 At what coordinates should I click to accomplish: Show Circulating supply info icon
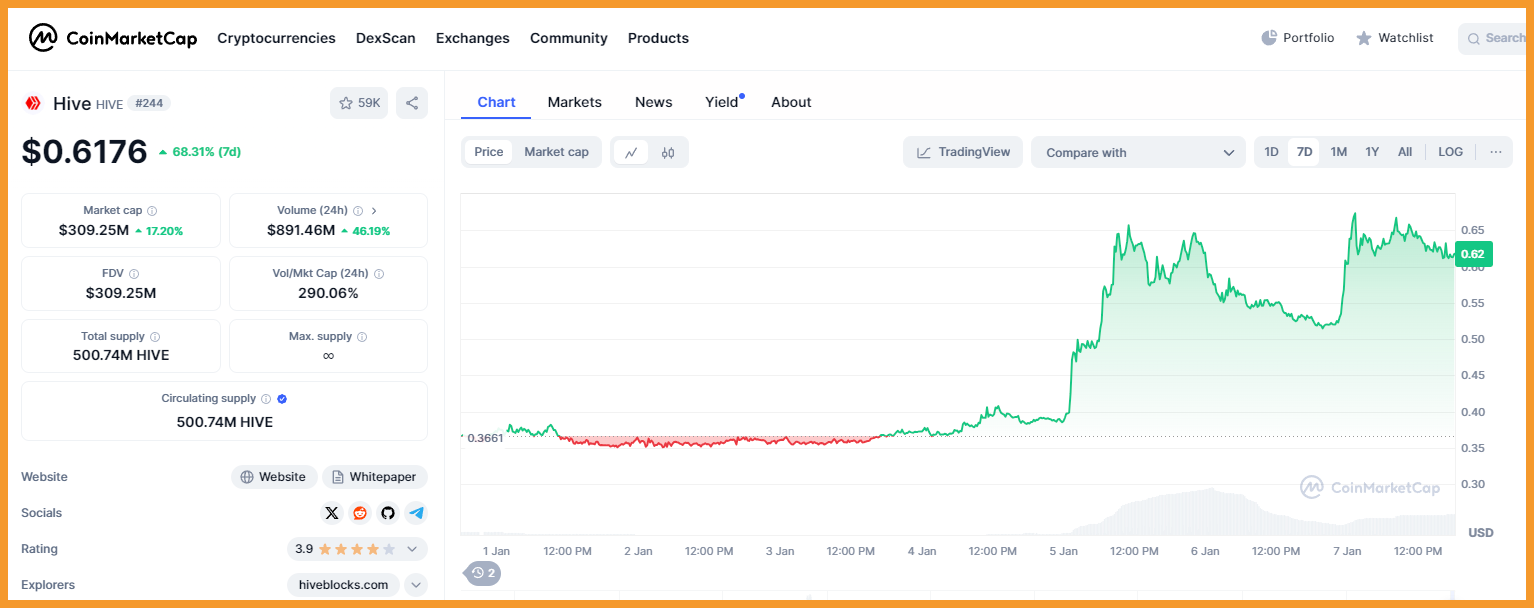pos(266,399)
